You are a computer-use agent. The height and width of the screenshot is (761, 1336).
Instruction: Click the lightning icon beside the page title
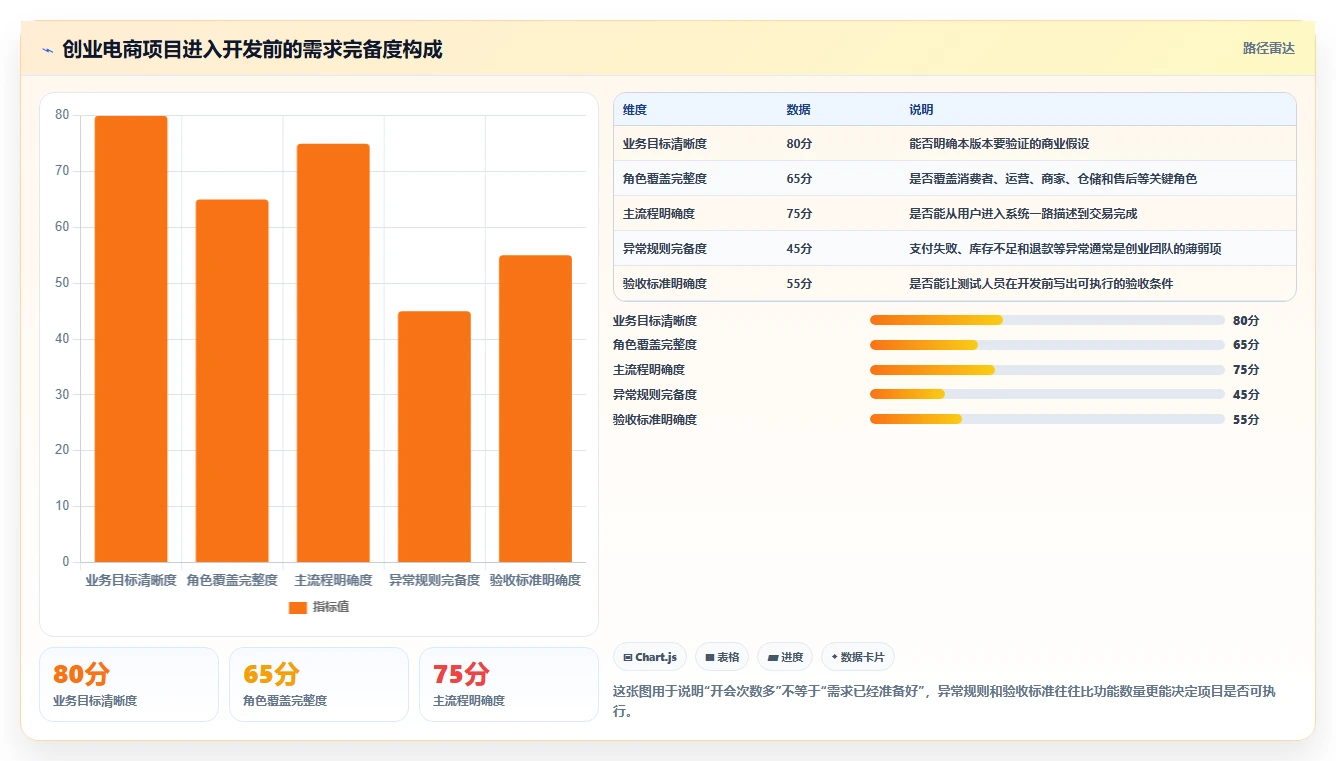[47, 50]
